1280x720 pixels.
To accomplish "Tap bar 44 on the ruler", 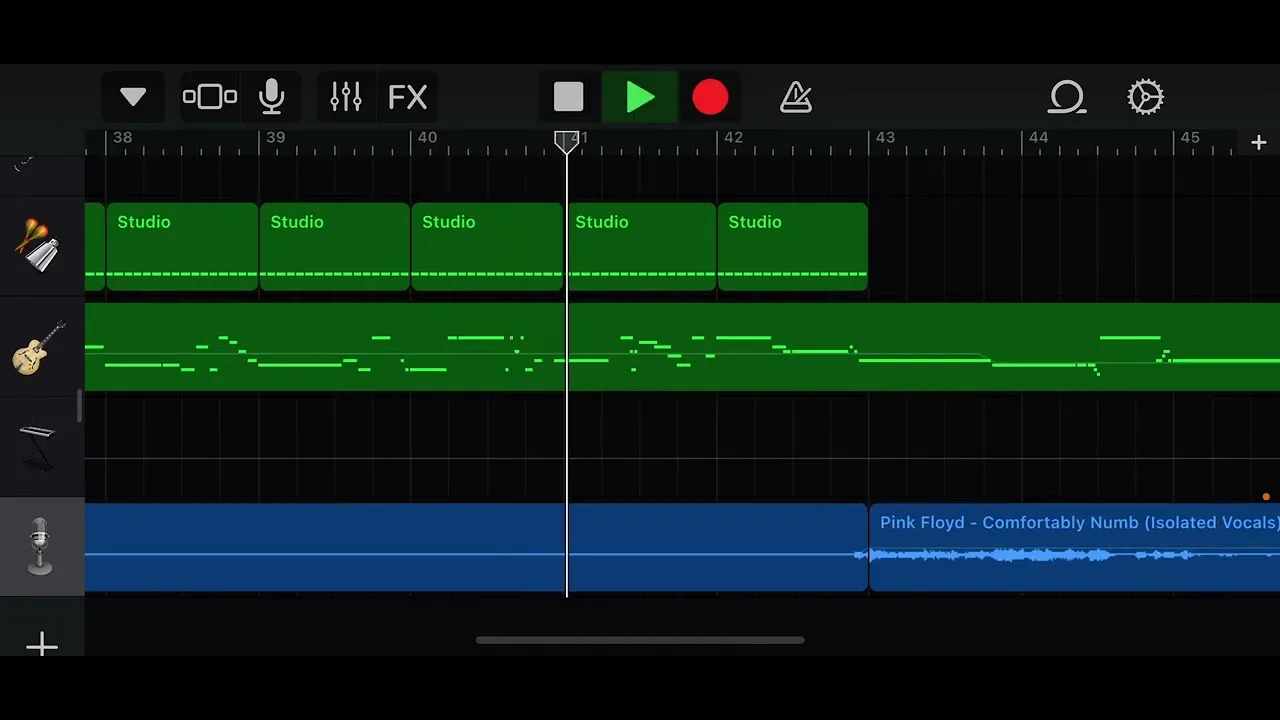I will pyautogui.click(x=1039, y=138).
